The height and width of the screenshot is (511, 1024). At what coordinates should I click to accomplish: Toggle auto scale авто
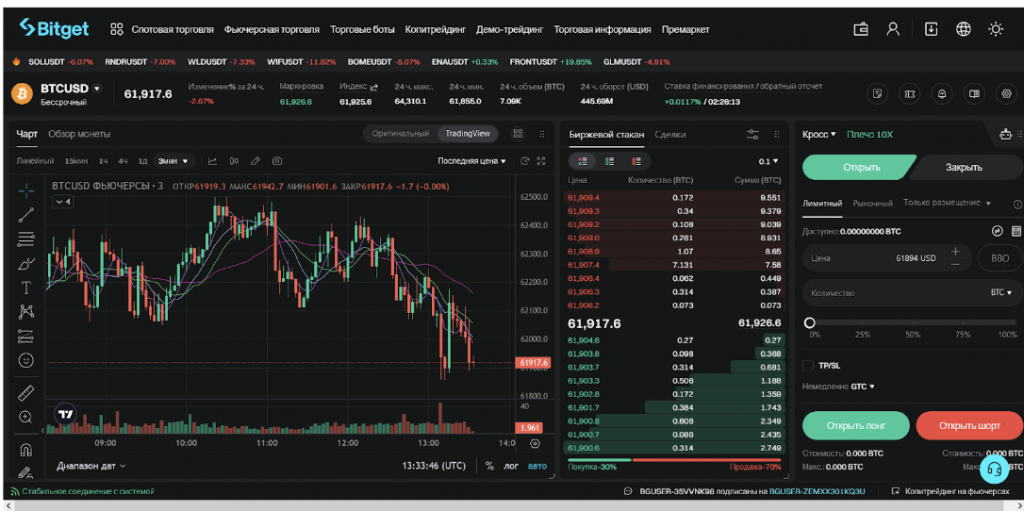coord(537,466)
